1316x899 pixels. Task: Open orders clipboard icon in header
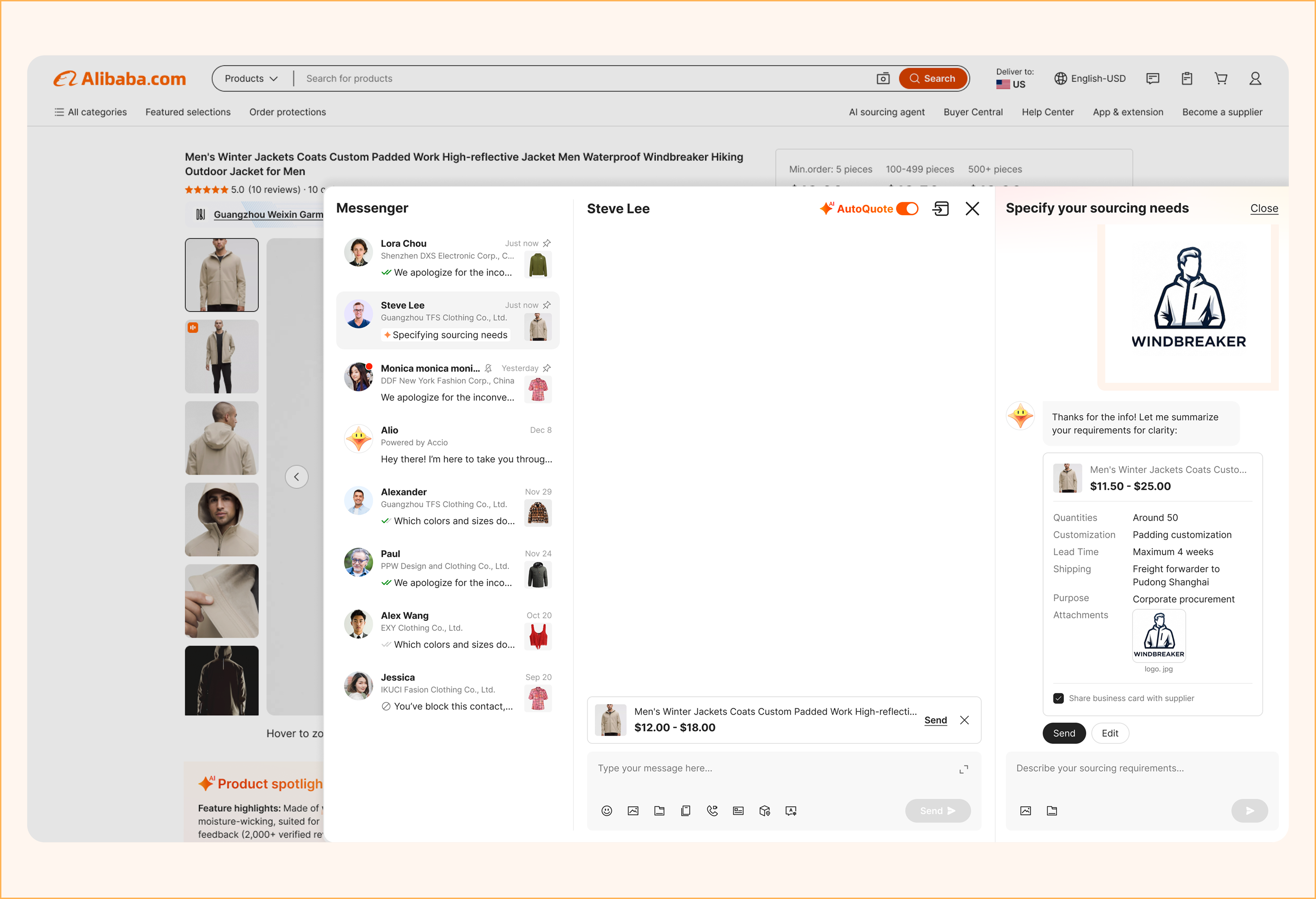pos(1187,79)
